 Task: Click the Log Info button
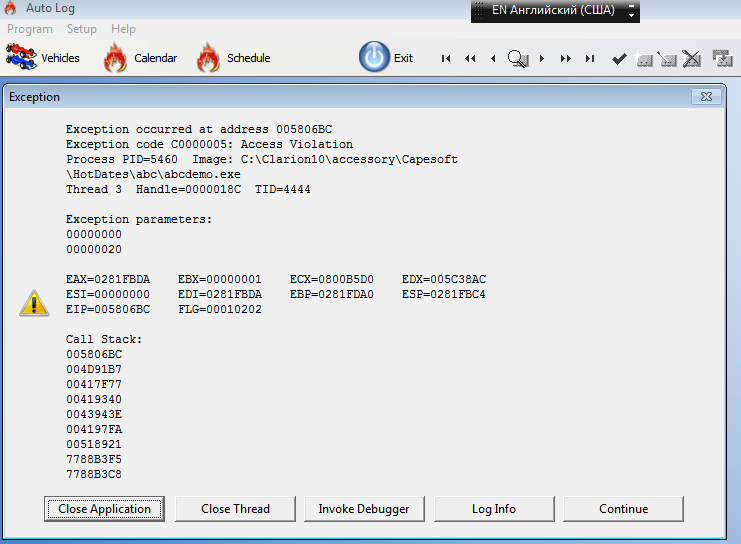[493, 509]
